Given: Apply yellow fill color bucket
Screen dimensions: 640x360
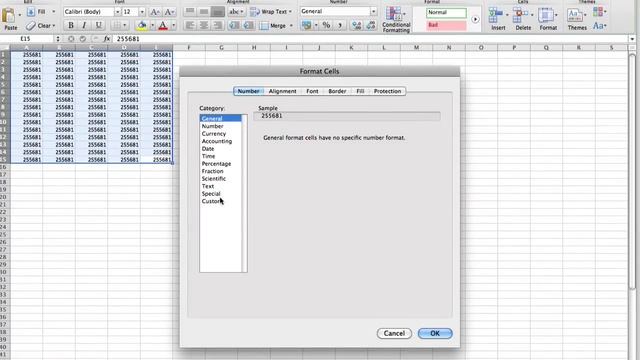Looking at the screenshot, I should 142,25.
